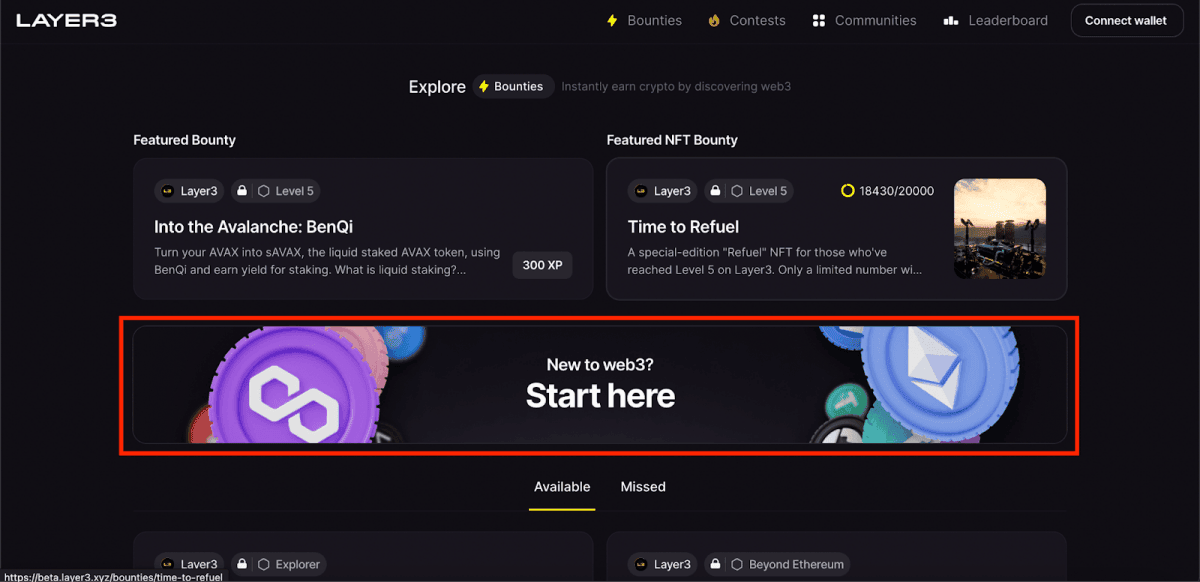1200x582 pixels.
Task: Click the lightning bolt Bounties icon in navbar
Action: pos(613,20)
